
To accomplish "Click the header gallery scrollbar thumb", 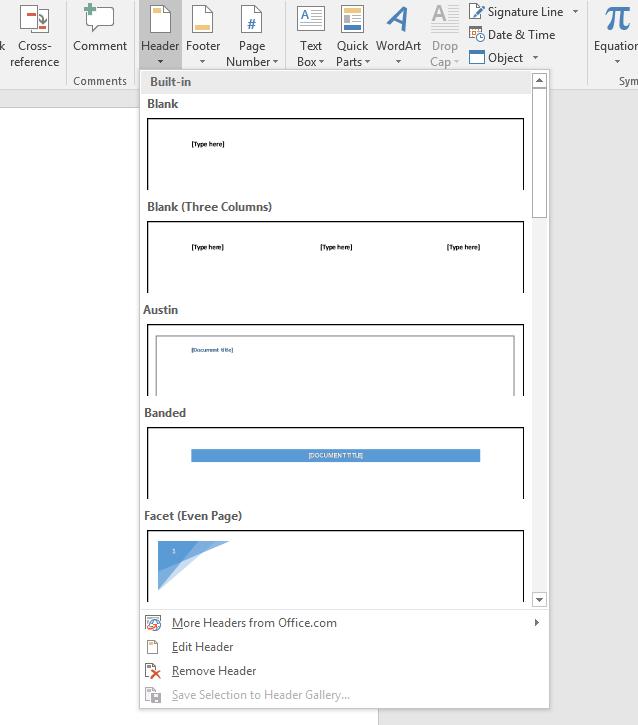I will pos(539,153).
